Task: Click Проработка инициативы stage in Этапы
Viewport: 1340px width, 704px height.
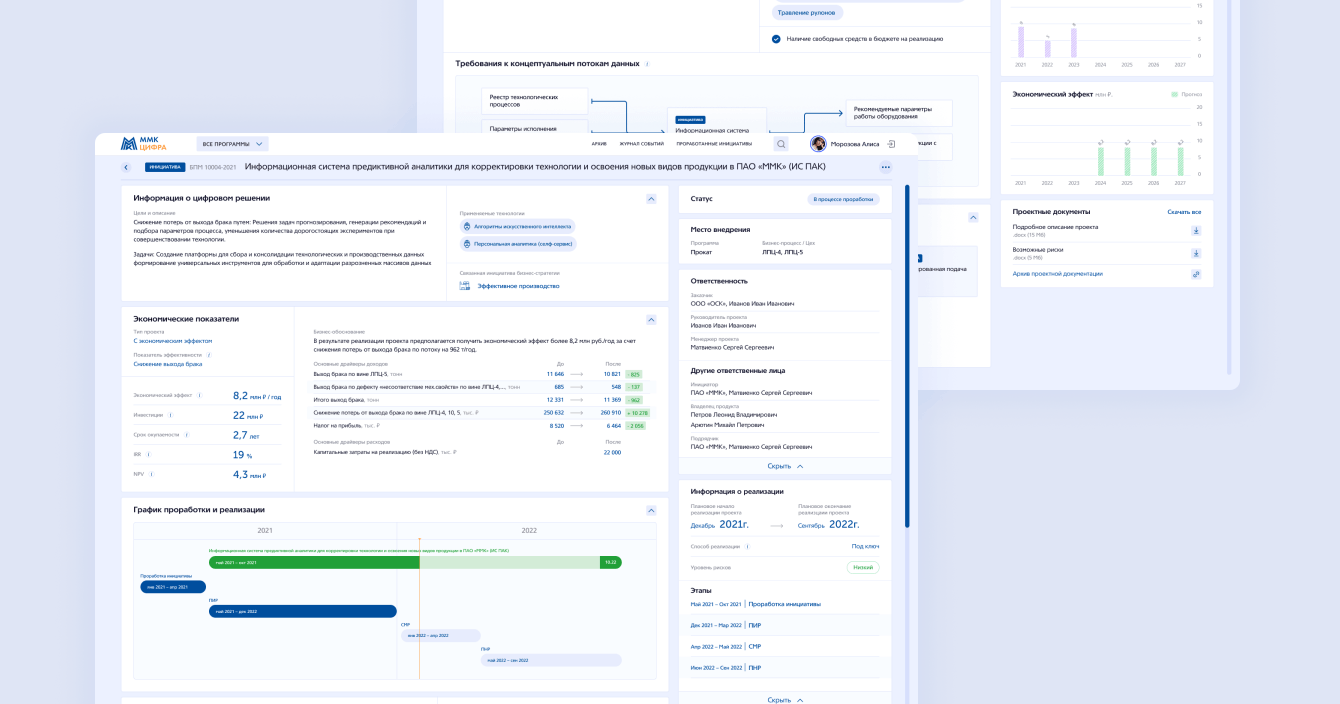Action: point(784,604)
